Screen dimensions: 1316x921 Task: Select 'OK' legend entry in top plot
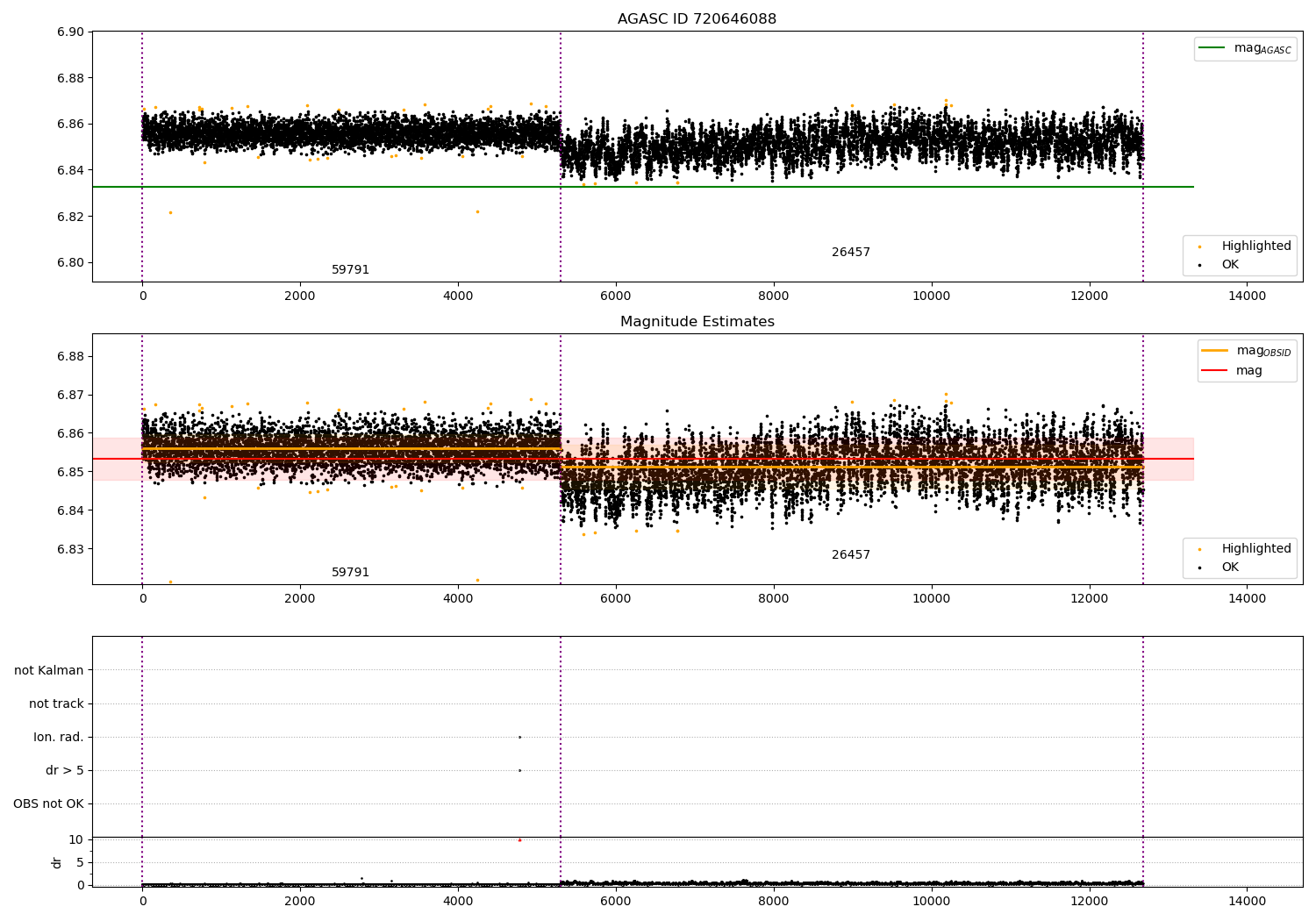1230,265
